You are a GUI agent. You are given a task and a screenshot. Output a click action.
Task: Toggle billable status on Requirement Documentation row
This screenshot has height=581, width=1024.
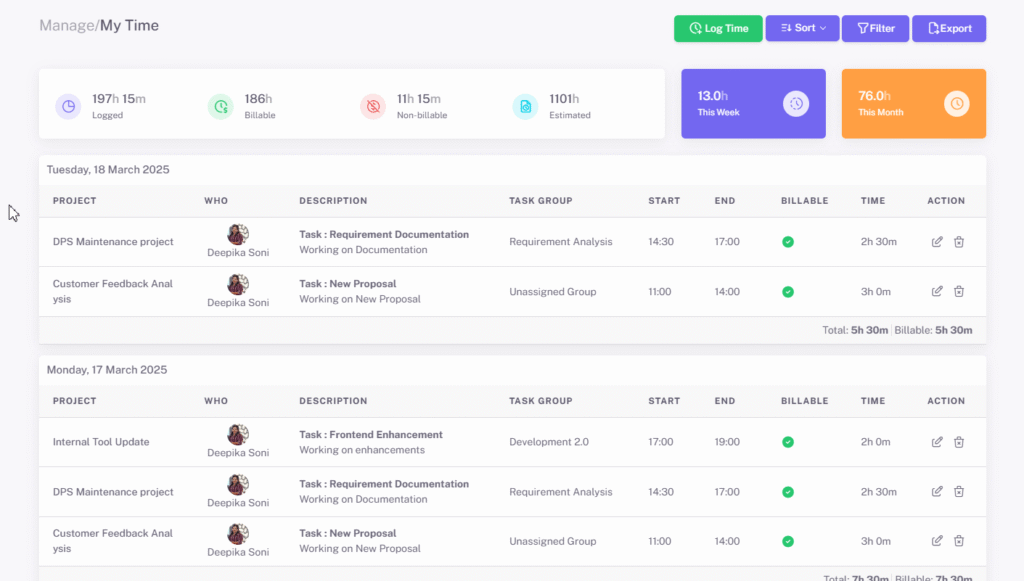pyautogui.click(x=788, y=241)
